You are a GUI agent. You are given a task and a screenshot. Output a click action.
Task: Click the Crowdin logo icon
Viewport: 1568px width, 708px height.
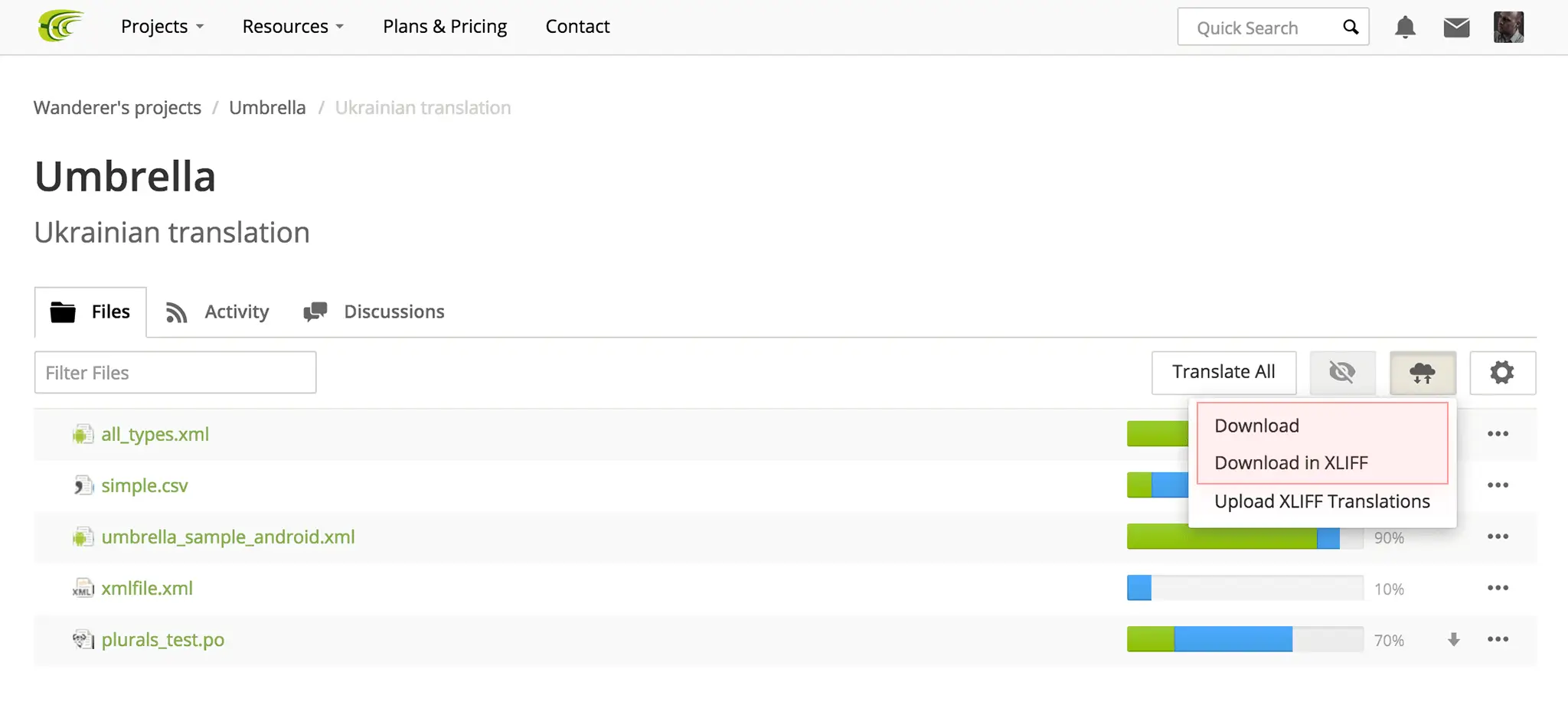(60, 26)
